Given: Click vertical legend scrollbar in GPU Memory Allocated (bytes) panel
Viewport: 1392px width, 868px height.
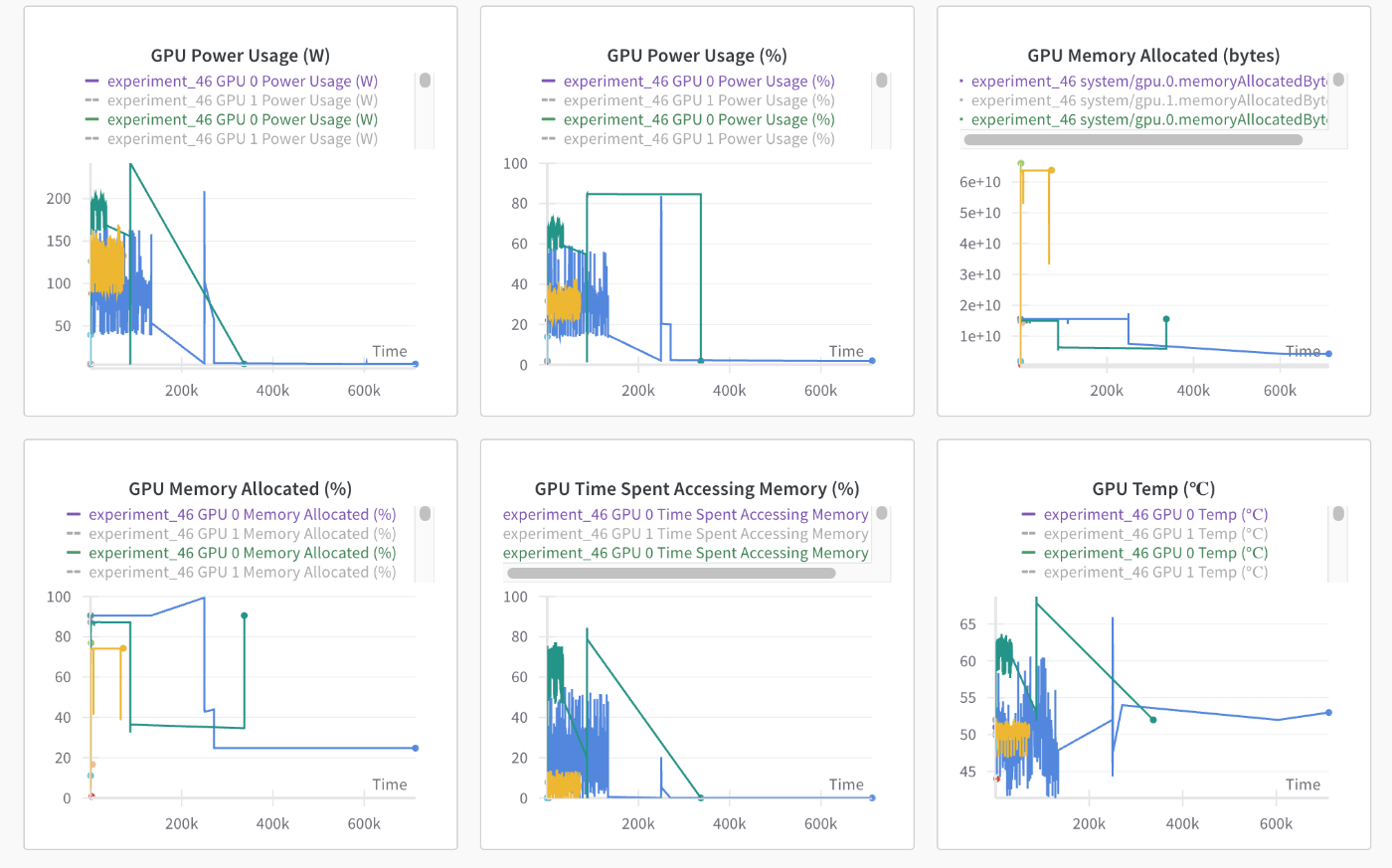Looking at the screenshot, I should coord(1338,80).
